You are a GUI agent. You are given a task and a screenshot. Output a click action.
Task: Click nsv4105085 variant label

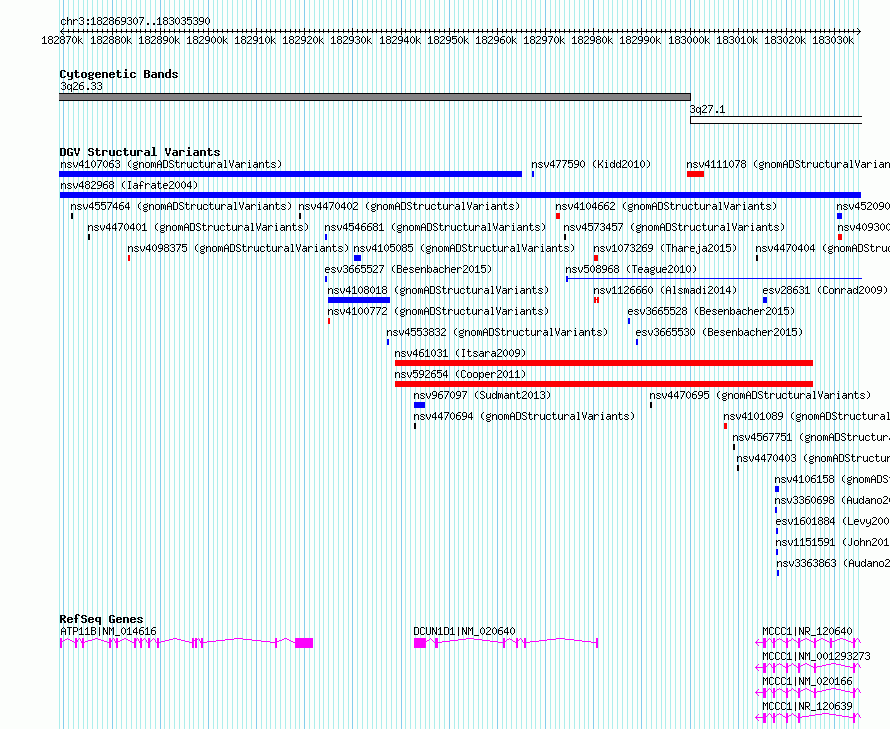[464, 248]
